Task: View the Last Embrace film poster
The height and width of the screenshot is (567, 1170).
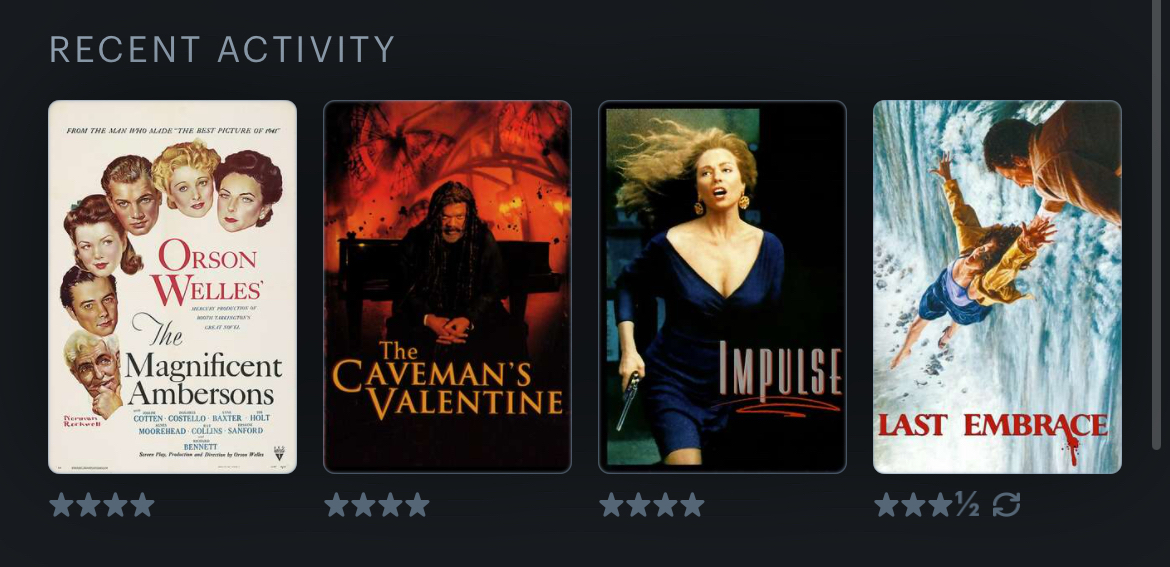Action: [x=997, y=286]
